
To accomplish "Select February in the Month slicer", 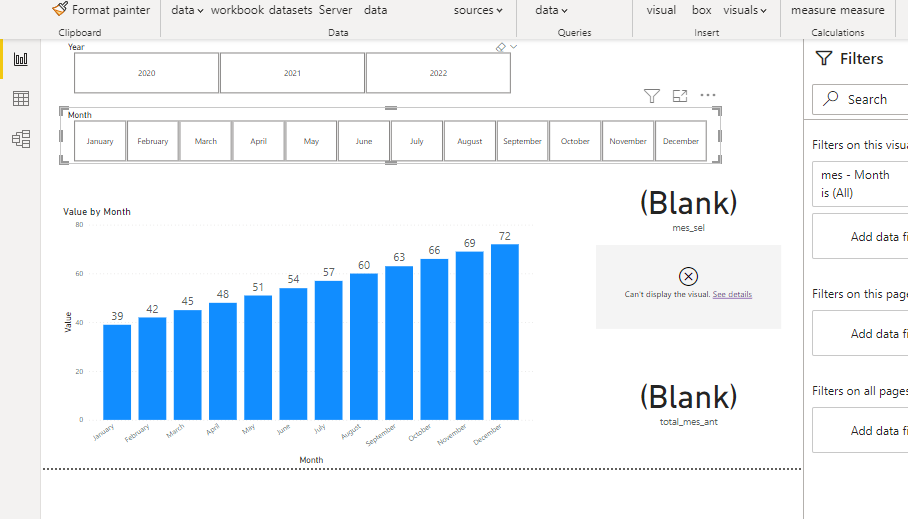I will pyautogui.click(x=153, y=141).
